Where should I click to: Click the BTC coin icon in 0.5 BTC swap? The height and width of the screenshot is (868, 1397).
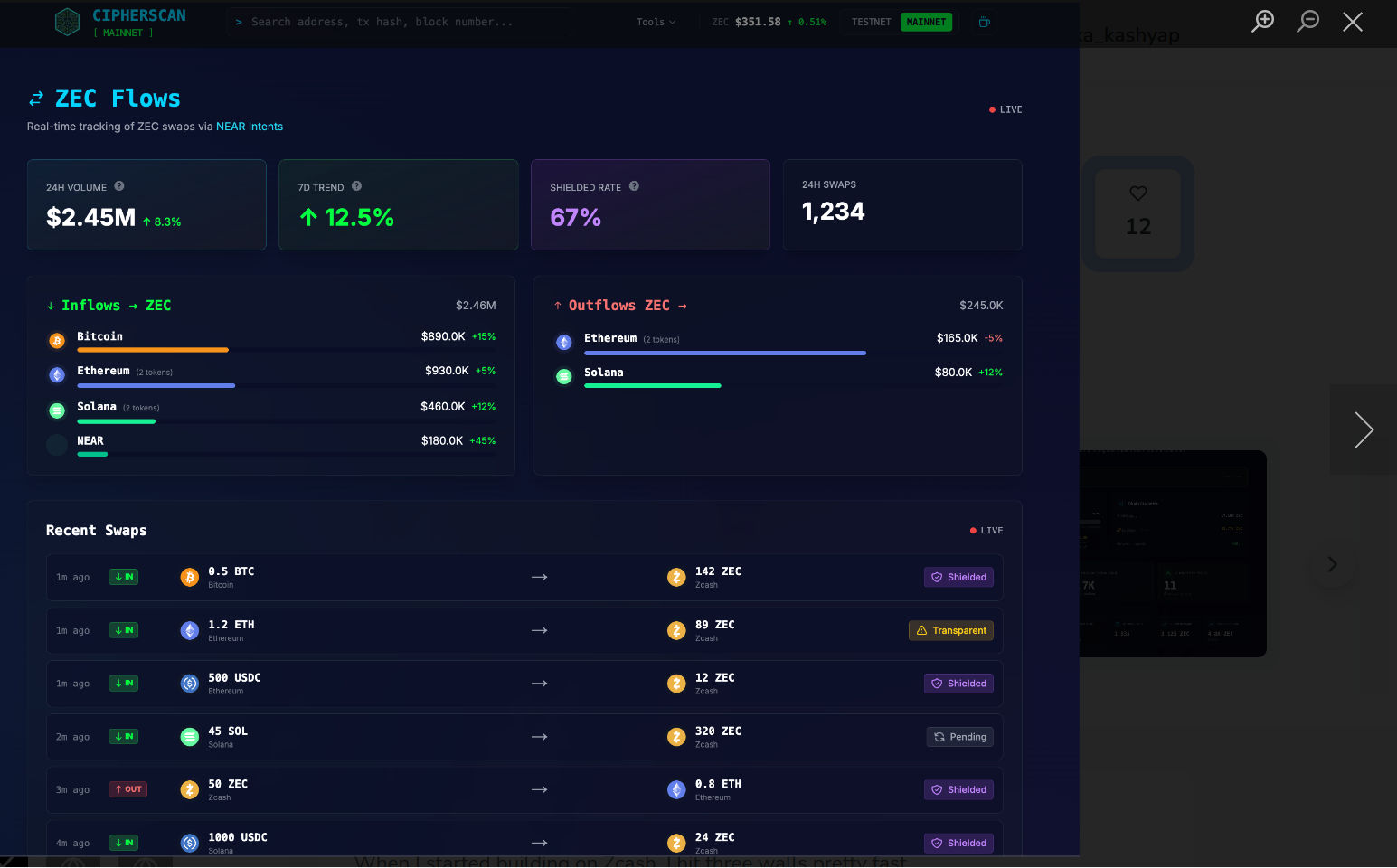[190, 577]
